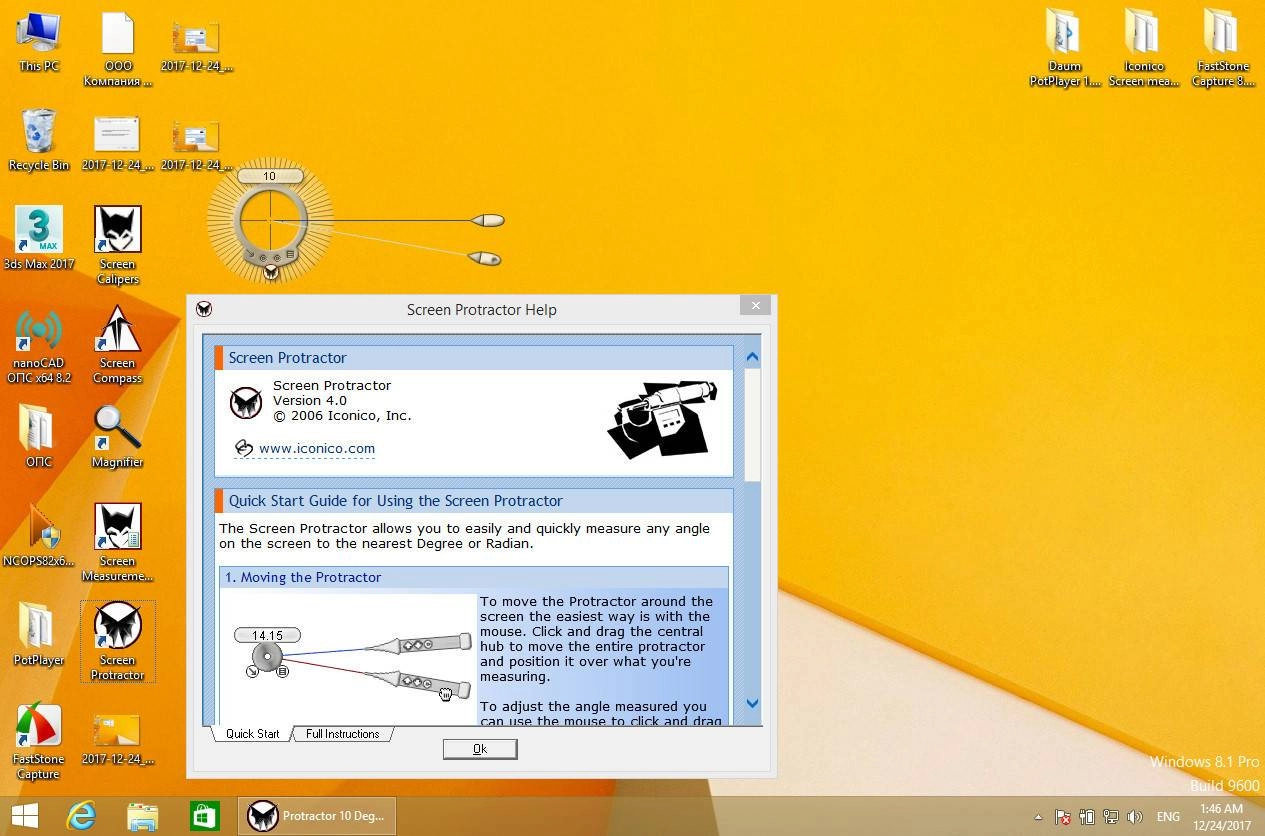This screenshot has width=1265, height=836.
Task: Click the help window vertical scrollbar thumb
Action: tap(752, 425)
